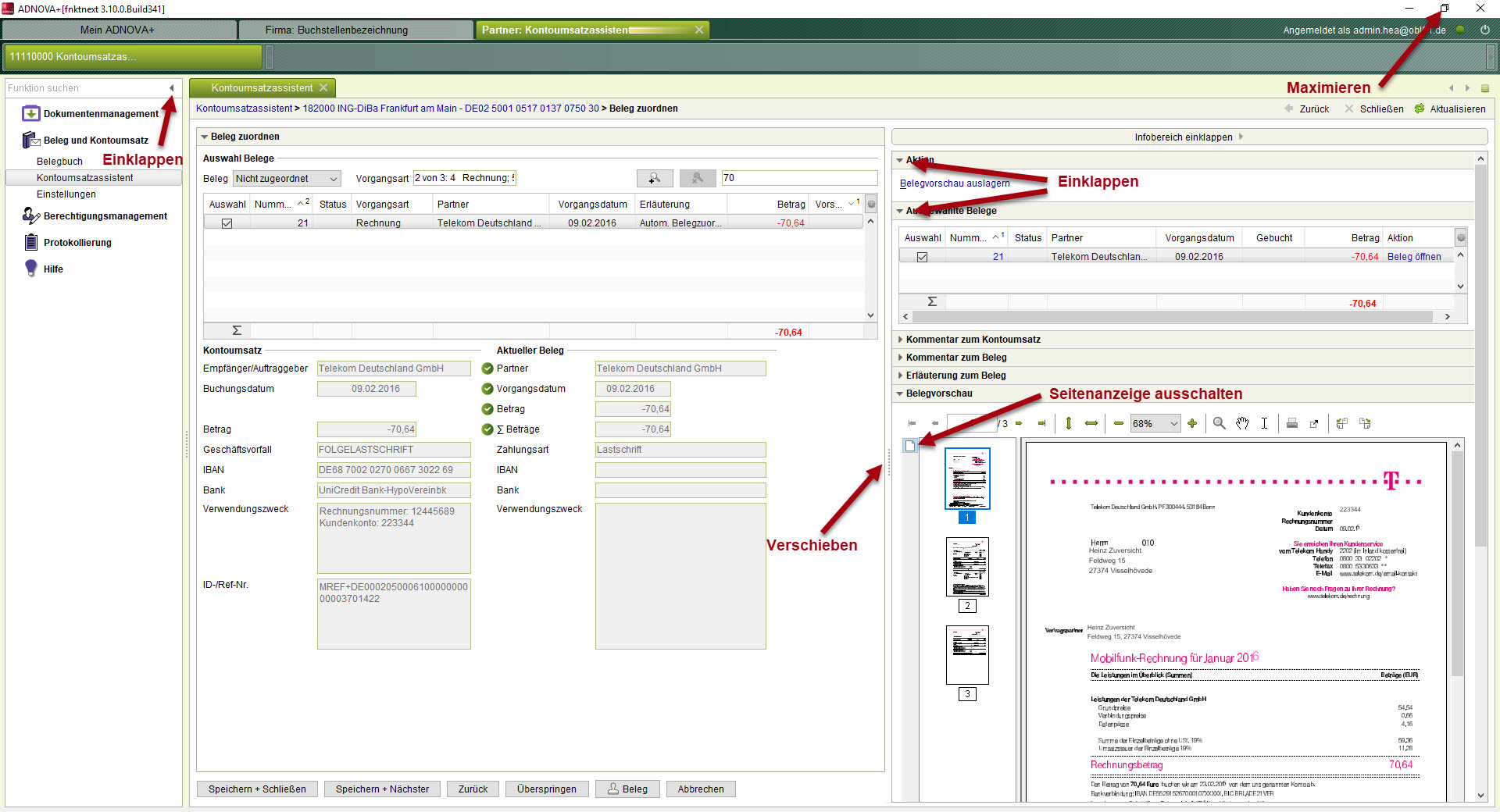
Task: Click Infobereich einklappen
Action: click(x=1189, y=137)
